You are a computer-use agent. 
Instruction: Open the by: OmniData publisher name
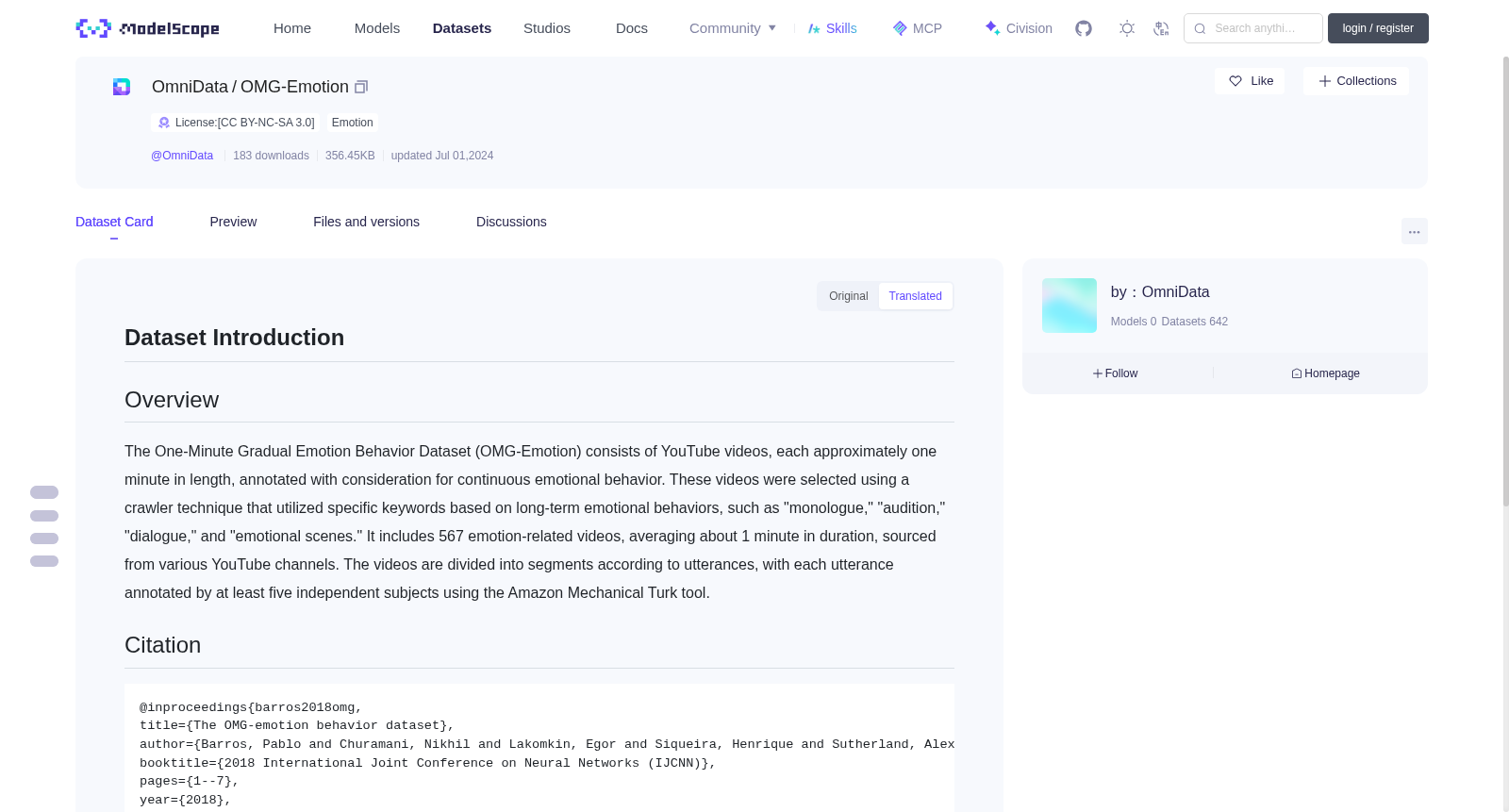[1160, 292]
